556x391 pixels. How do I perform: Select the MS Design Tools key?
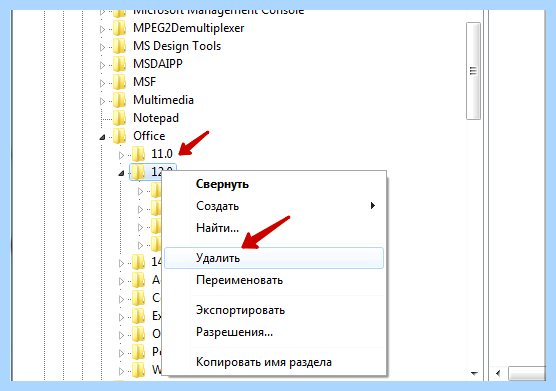coord(177,46)
